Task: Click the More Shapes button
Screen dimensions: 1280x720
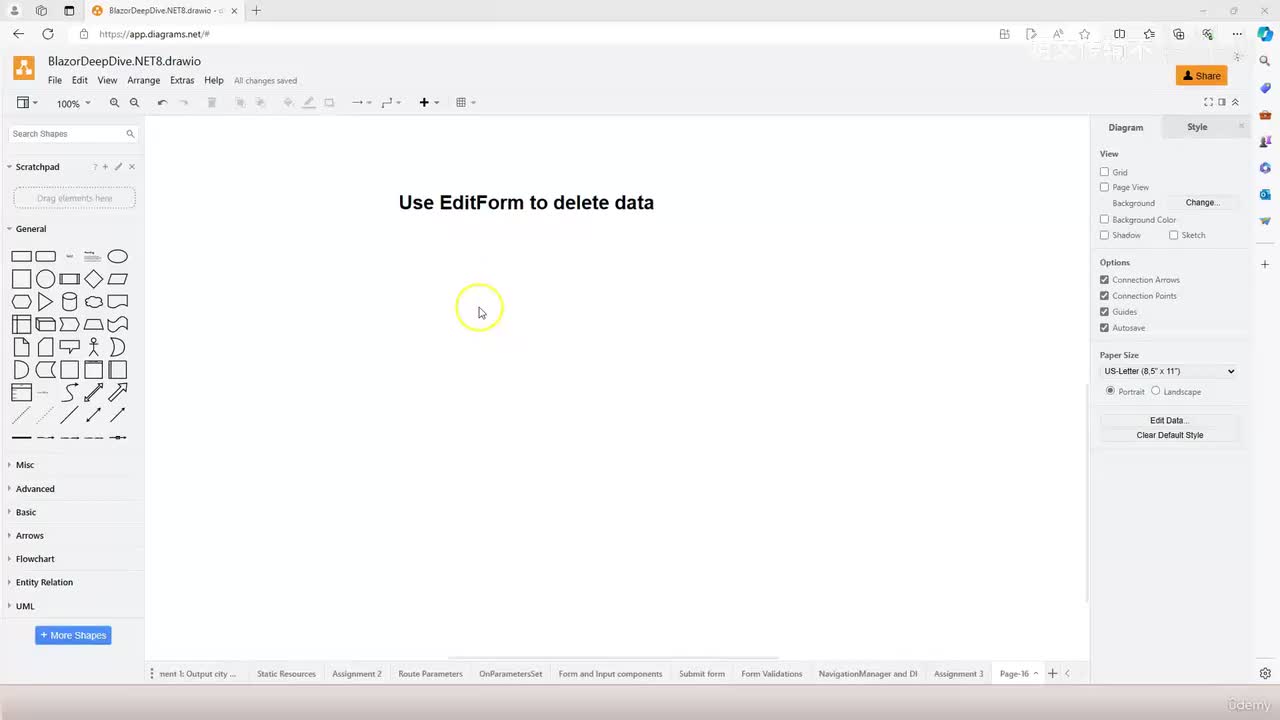Action: coord(73,635)
